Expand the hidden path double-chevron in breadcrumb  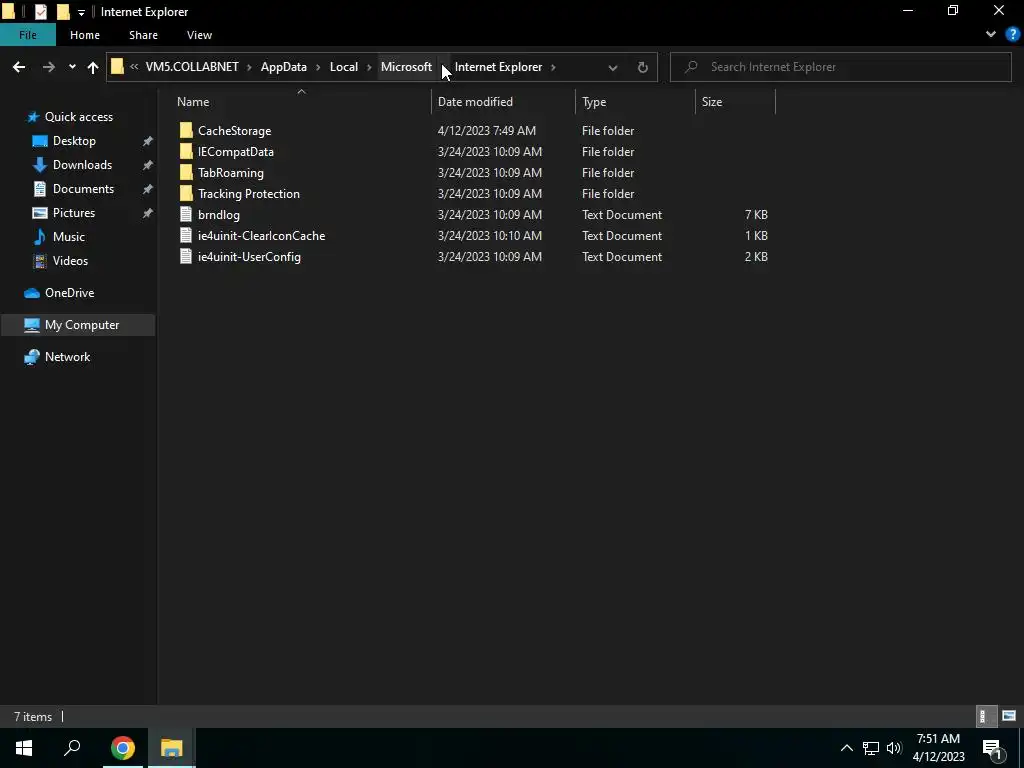[134, 67]
